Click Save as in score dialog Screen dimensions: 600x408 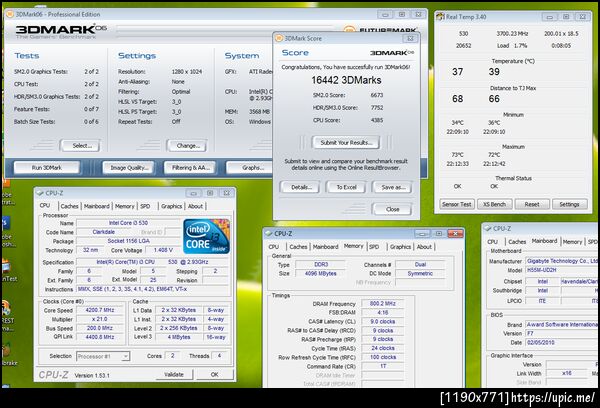pyautogui.click(x=392, y=187)
